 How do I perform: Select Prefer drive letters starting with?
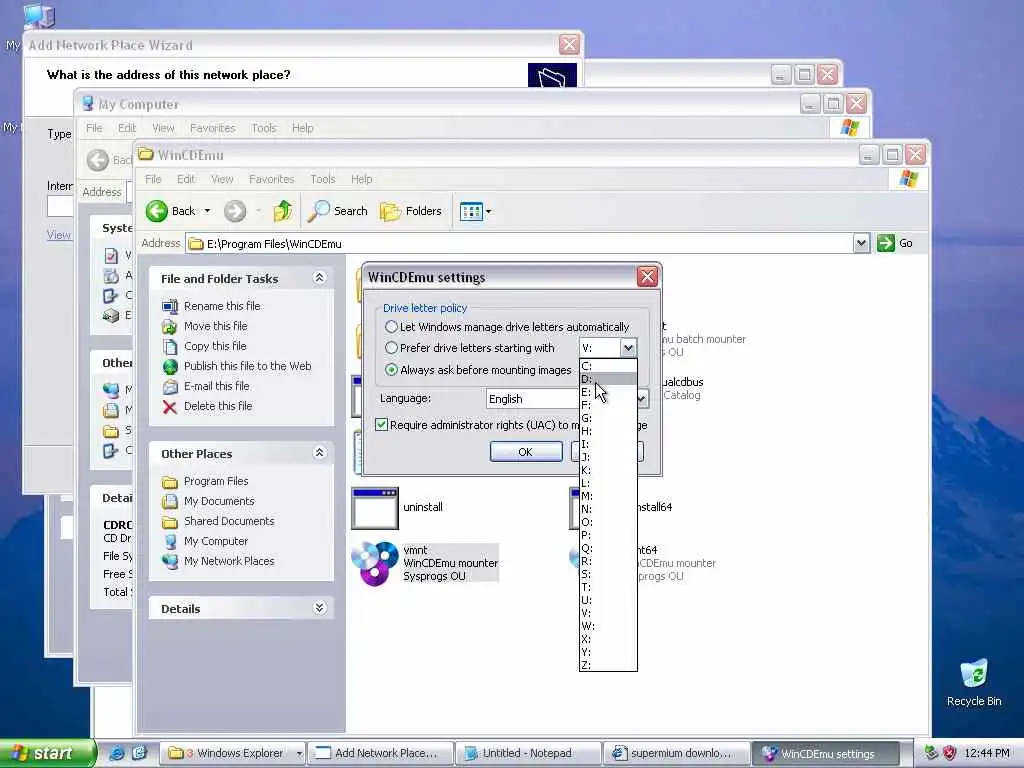coord(391,347)
